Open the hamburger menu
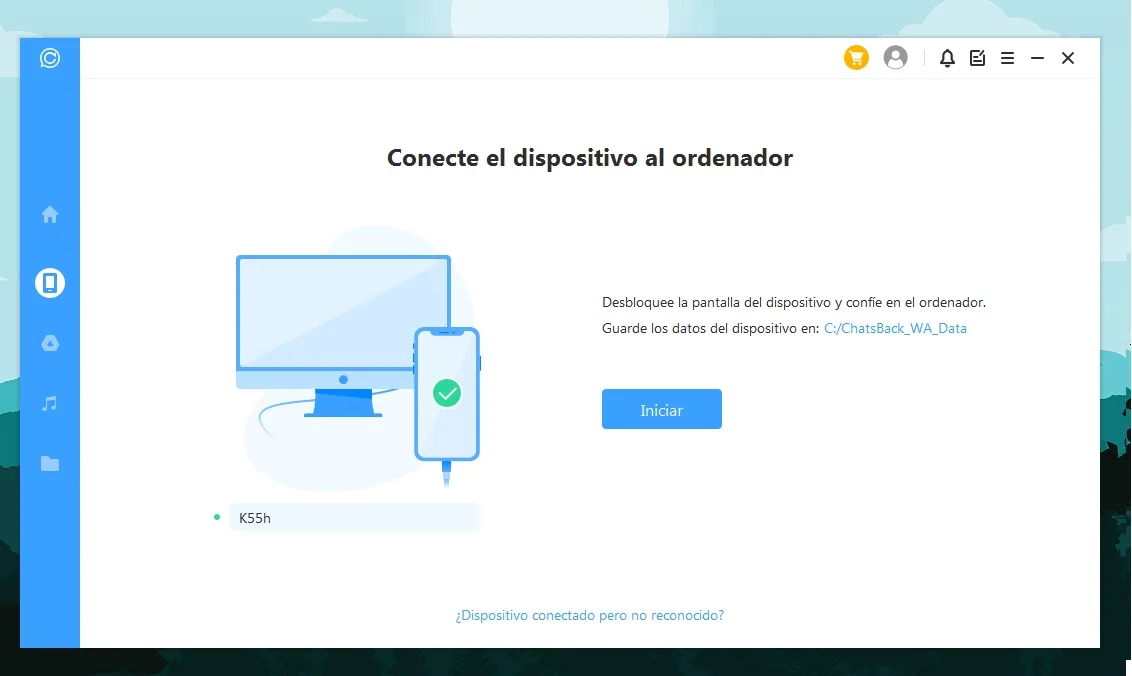1132x676 pixels. click(1008, 58)
